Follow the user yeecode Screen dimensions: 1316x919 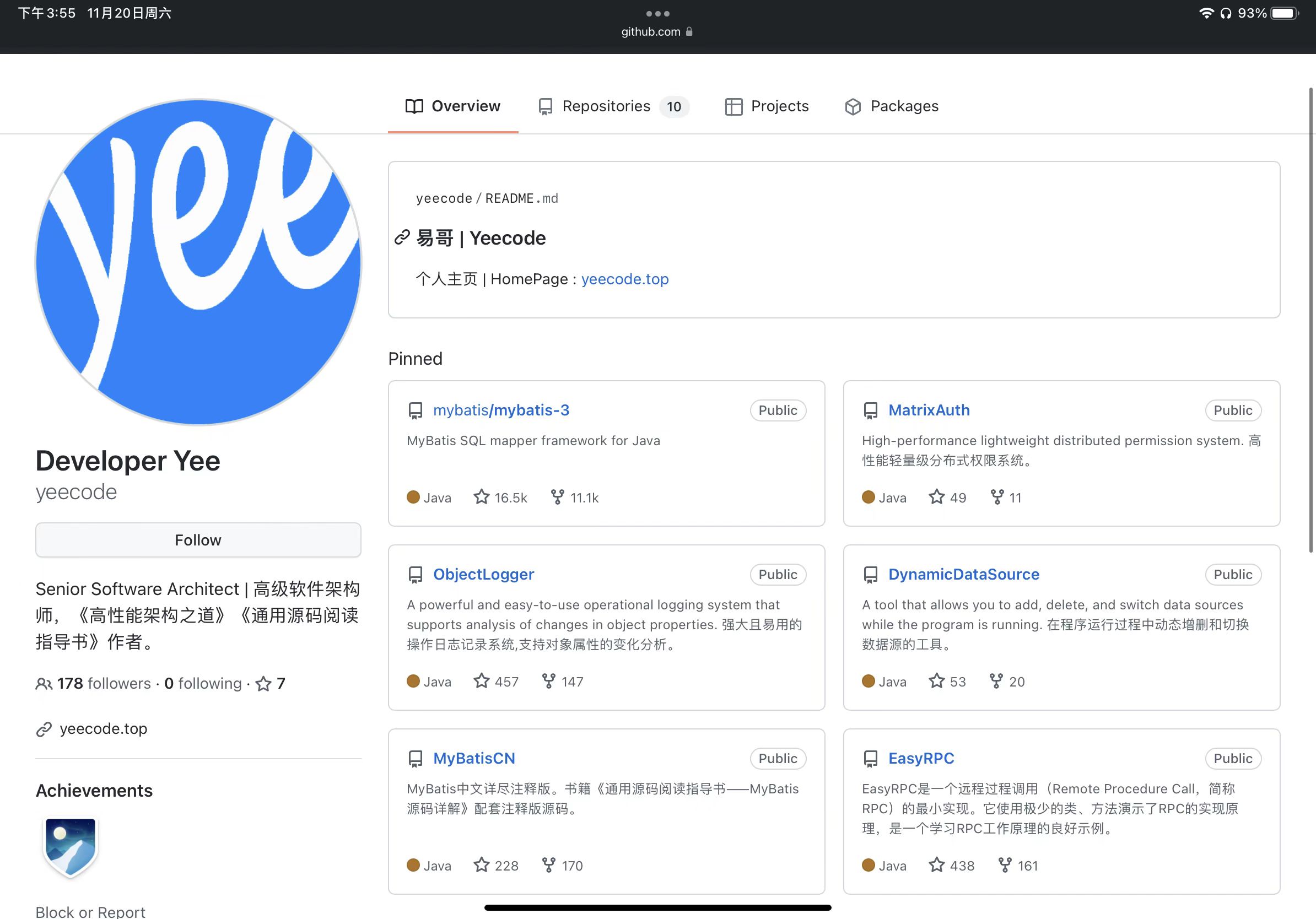click(198, 540)
